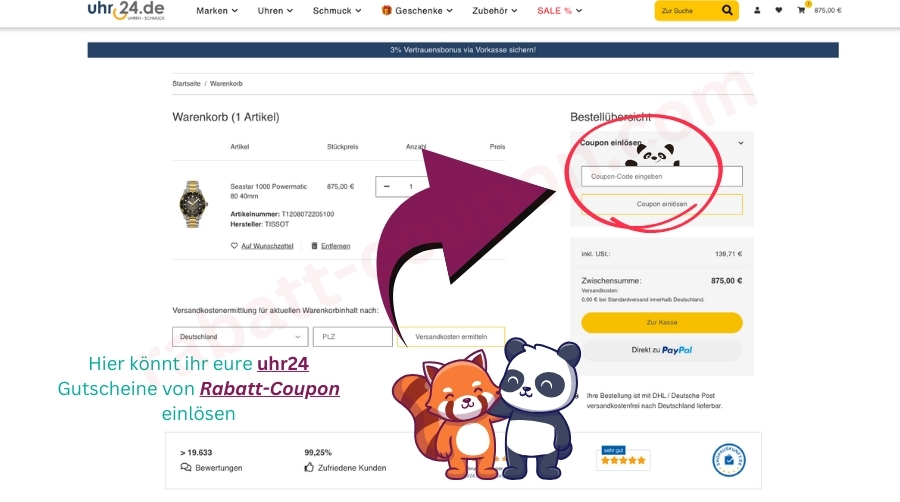900x502 pixels.
Task: Open the user account icon
Action: click(x=757, y=10)
